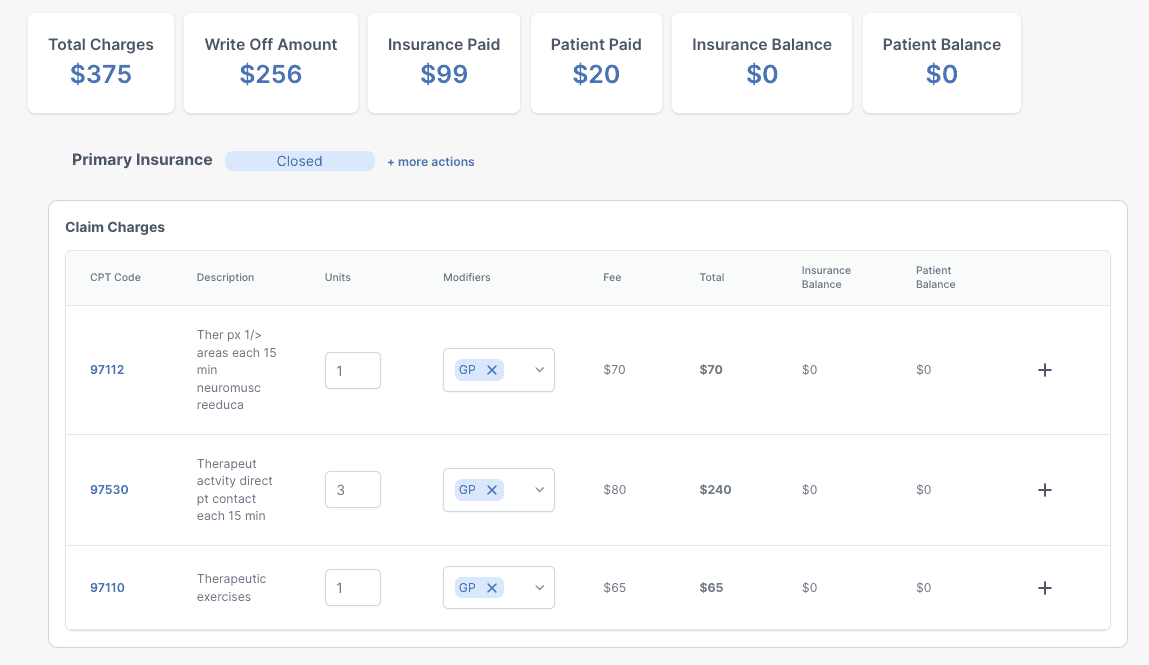Viewport: 1149px width, 665px height.
Task: Open modifiers dropdown for CPT 97110
Action: coord(539,588)
